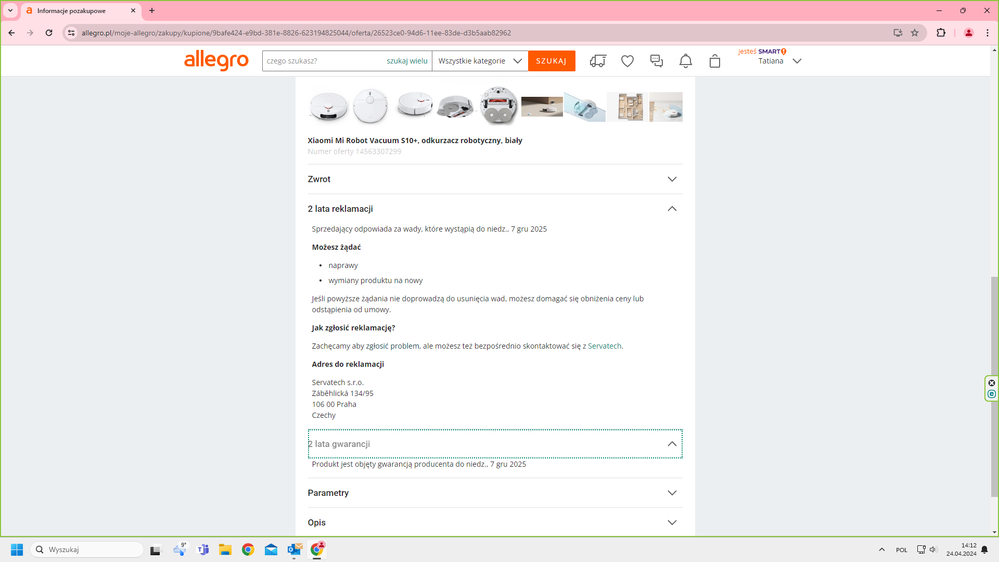Follow the Servatech seller link

[x=604, y=346]
